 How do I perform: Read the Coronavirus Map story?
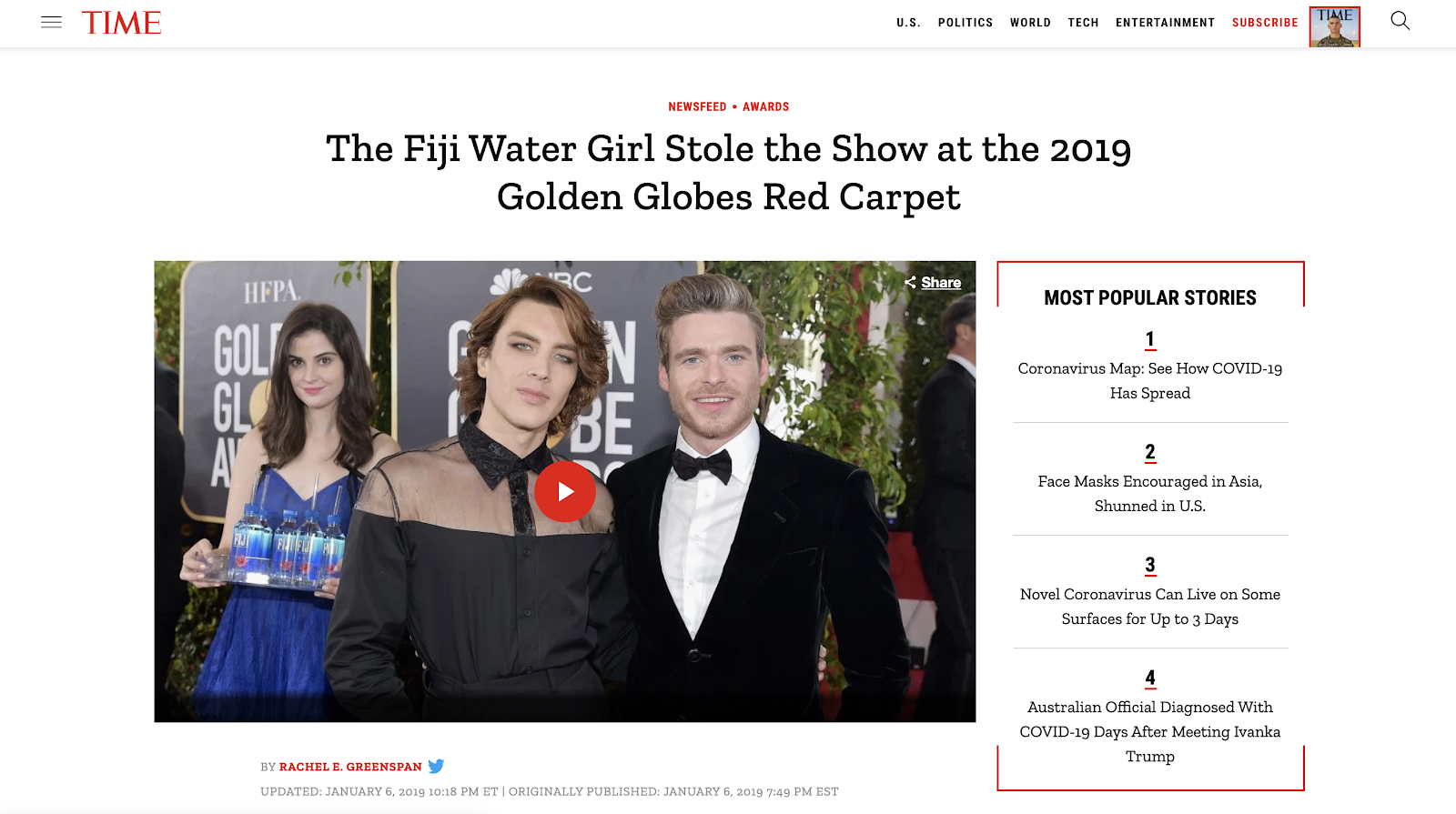(x=1150, y=380)
